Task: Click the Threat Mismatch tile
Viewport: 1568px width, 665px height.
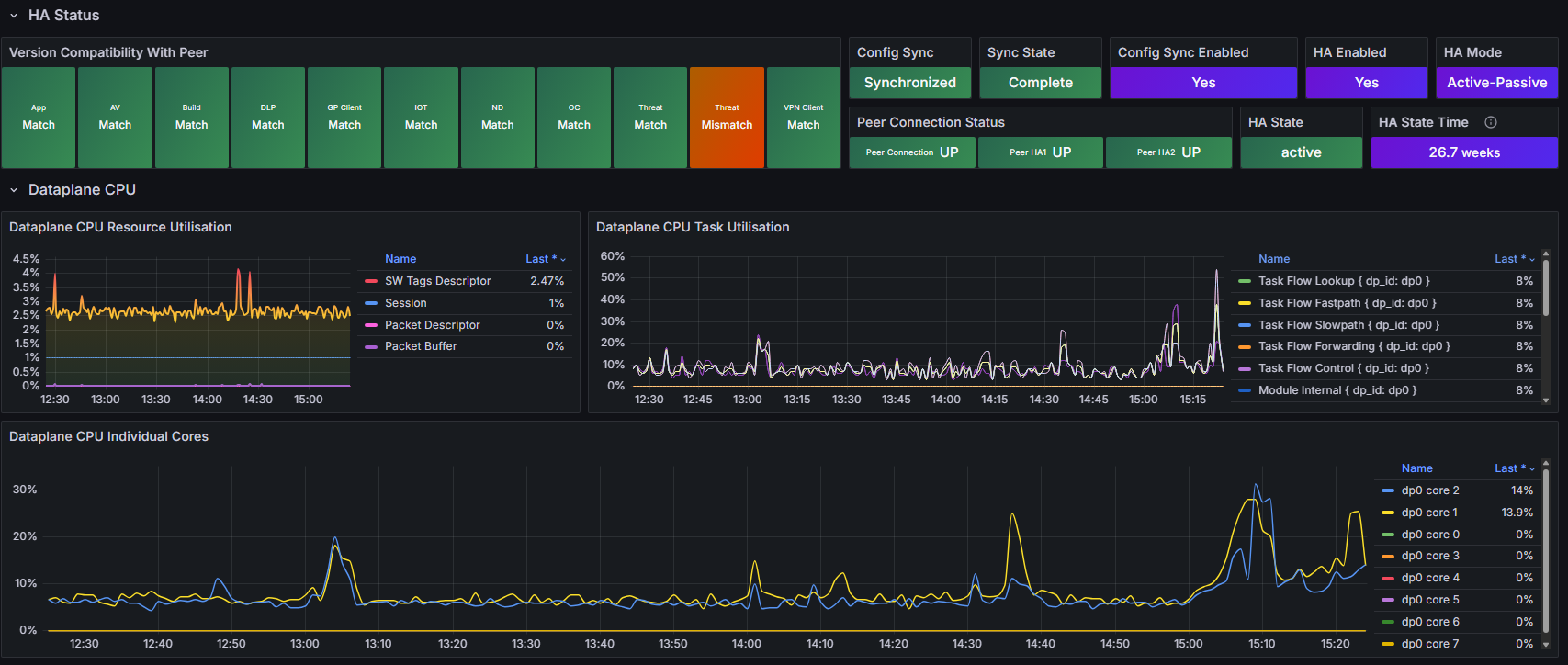Action: 727,118
